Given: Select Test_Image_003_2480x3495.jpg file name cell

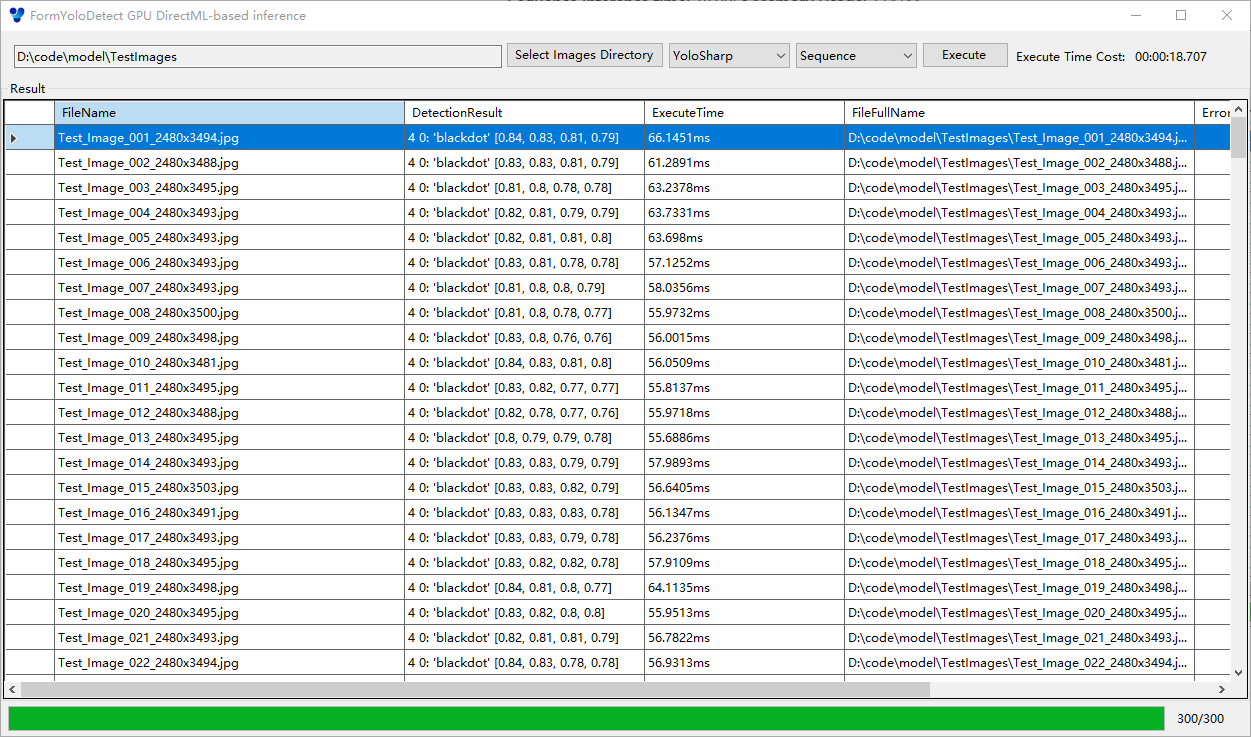Looking at the screenshot, I should [x=229, y=188].
